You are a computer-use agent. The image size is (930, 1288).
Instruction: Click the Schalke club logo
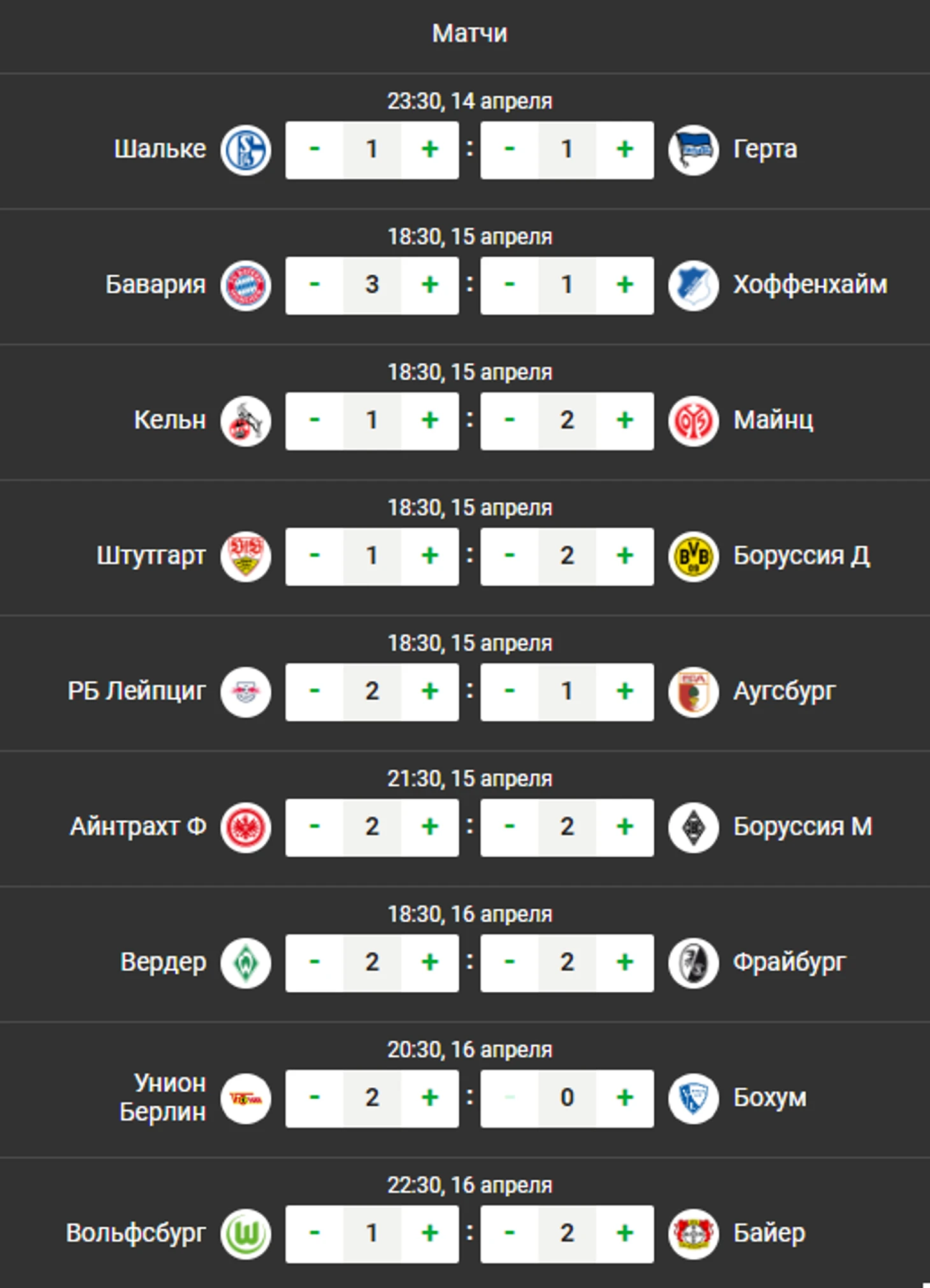point(246,150)
